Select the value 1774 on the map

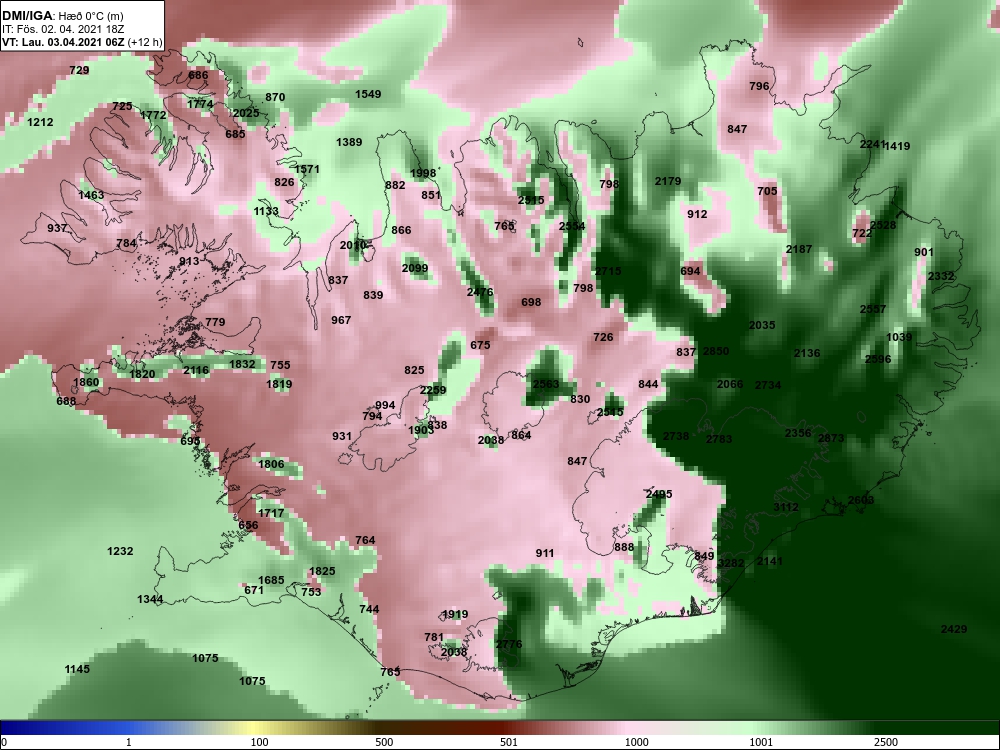tap(200, 104)
